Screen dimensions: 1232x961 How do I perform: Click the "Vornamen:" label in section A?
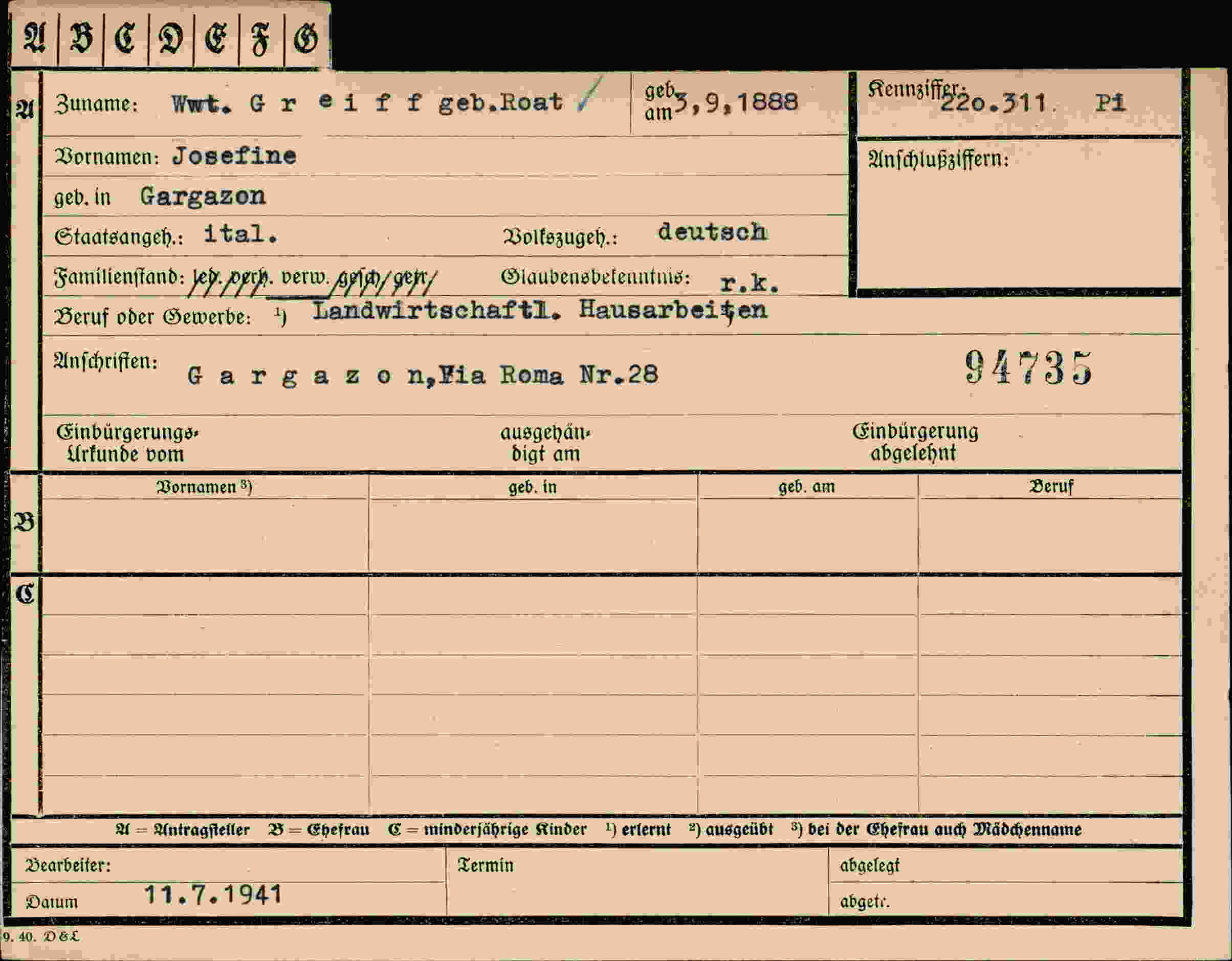pyautogui.click(x=107, y=157)
